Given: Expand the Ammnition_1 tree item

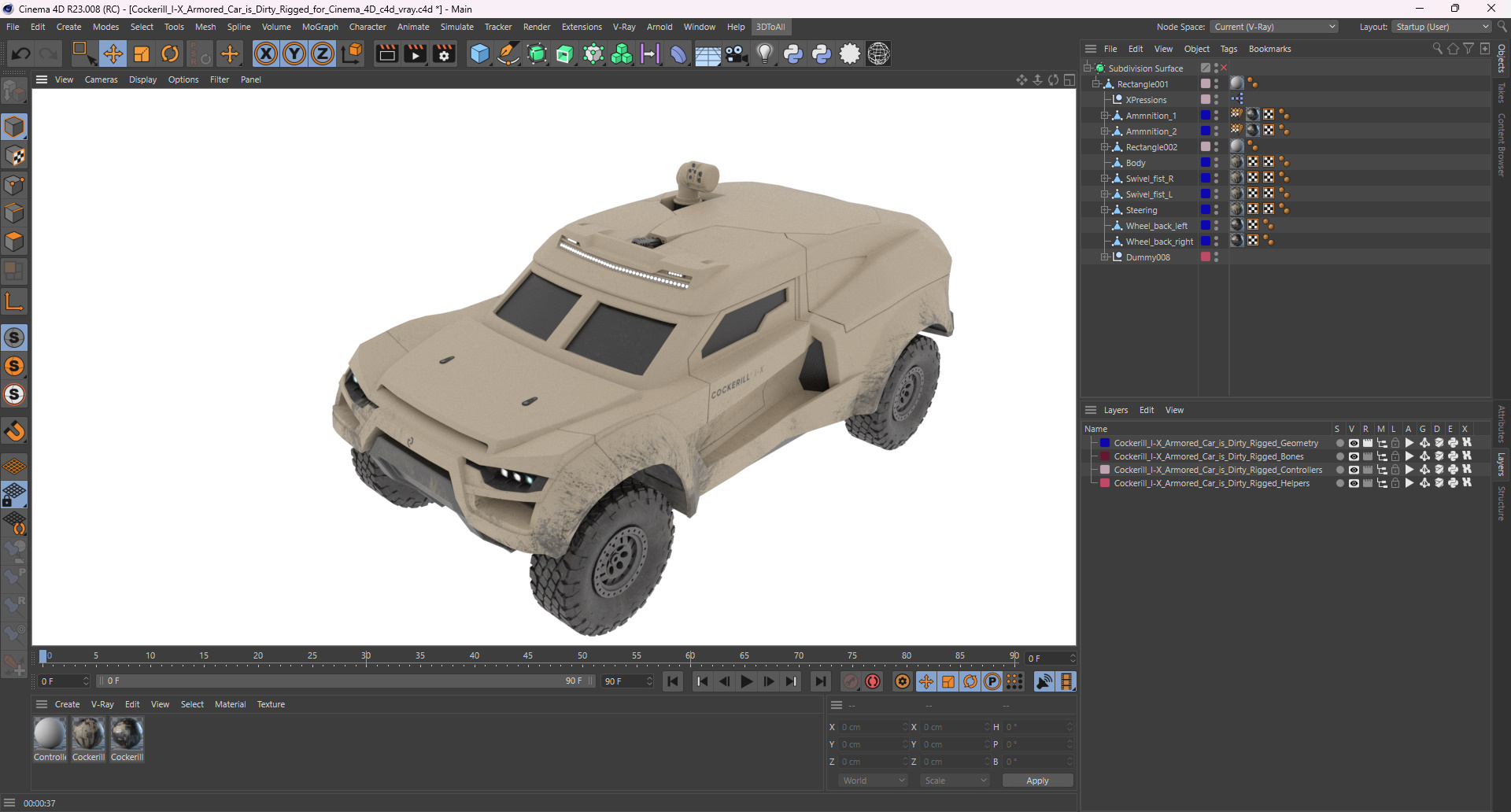Looking at the screenshot, I should (x=1105, y=116).
